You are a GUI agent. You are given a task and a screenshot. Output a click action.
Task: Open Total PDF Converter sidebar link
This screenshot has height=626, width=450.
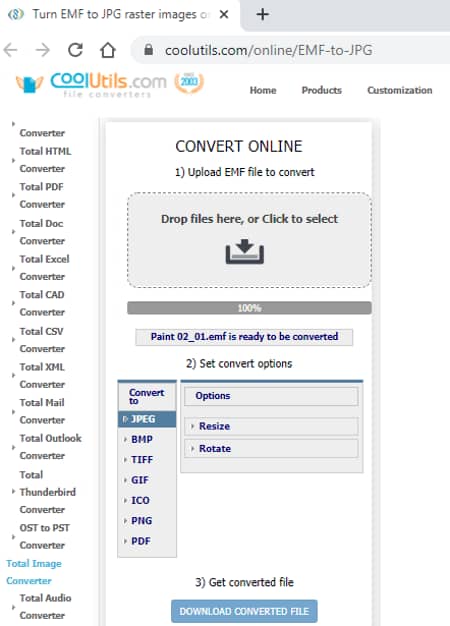pyautogui.click(x=42, y=195)
